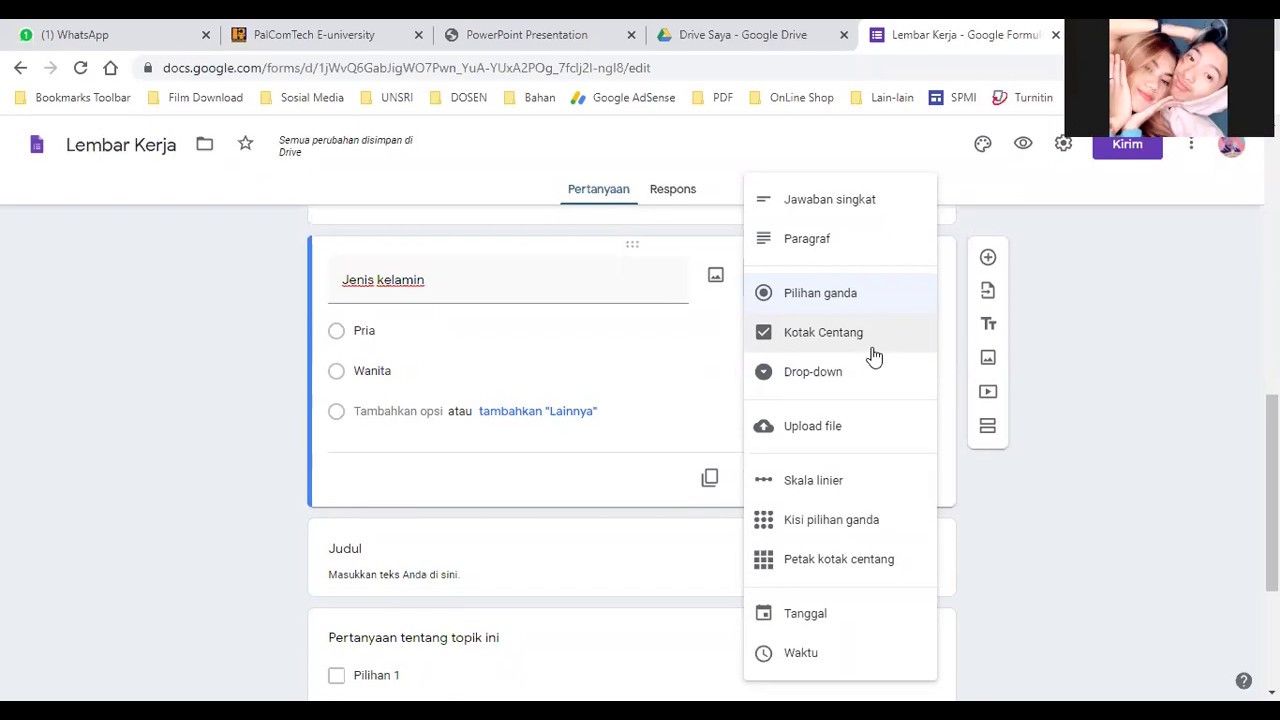Viewport: 1280px width, 720px height.
Task: Open Google AdSense bookmark
Action: (x=623, y=98)
